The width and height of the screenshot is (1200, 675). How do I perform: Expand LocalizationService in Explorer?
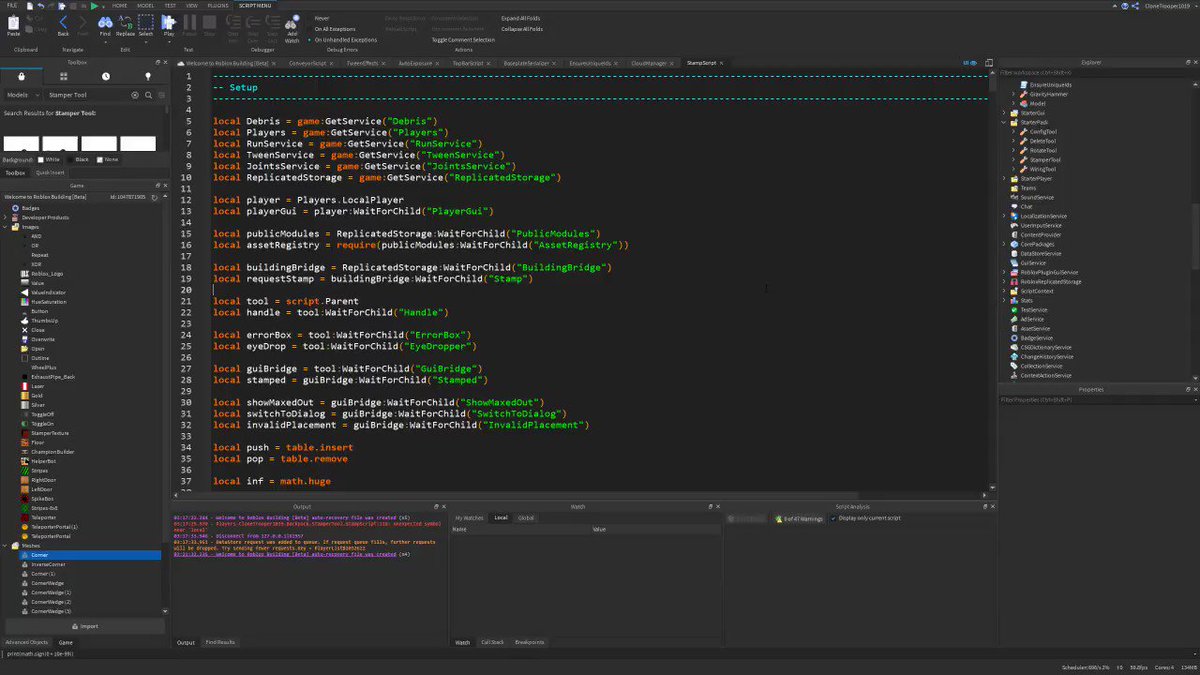(x=1004, y=216)
